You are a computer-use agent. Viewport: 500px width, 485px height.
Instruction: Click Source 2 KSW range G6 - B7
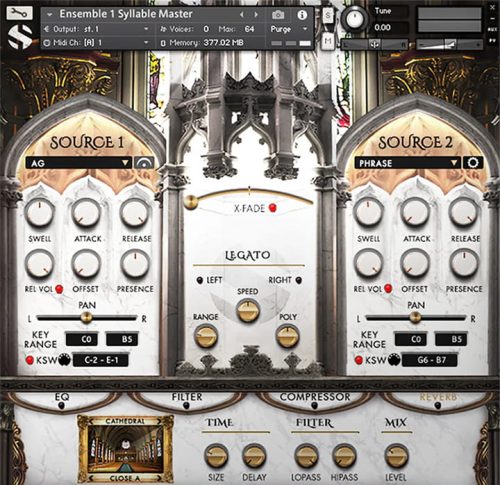click(x=430, y=360)
